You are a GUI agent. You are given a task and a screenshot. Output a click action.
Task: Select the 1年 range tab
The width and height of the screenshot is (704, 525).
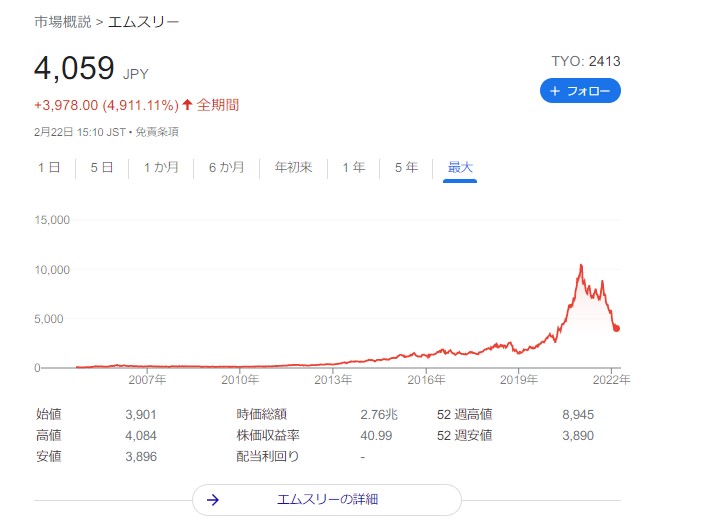tap(353, 168)
